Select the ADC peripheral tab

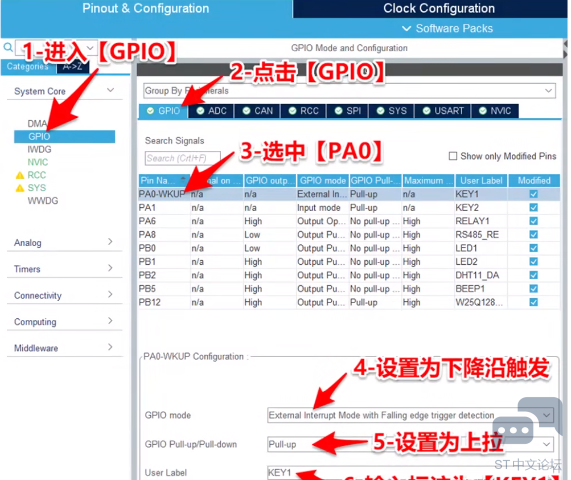(x=211, y=111)
